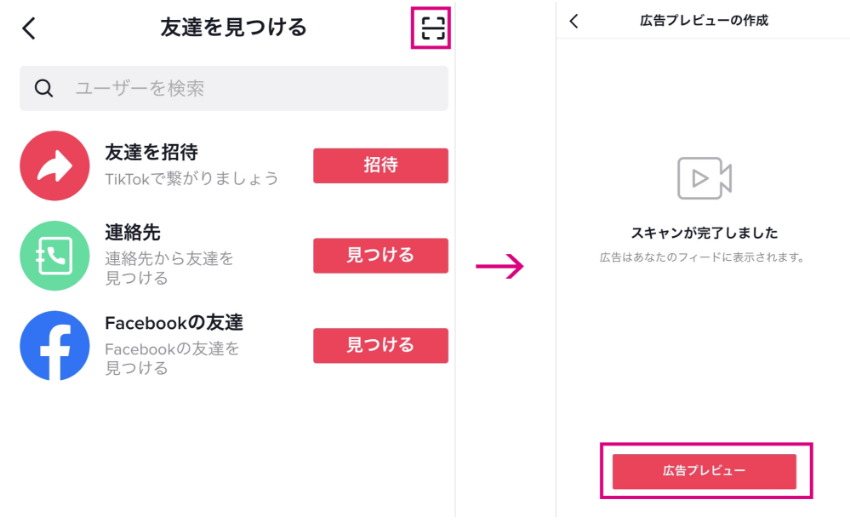Tap the blue Facebook logo icon
The width and height of the screenshot is (850, 522).
coord(55,345)
